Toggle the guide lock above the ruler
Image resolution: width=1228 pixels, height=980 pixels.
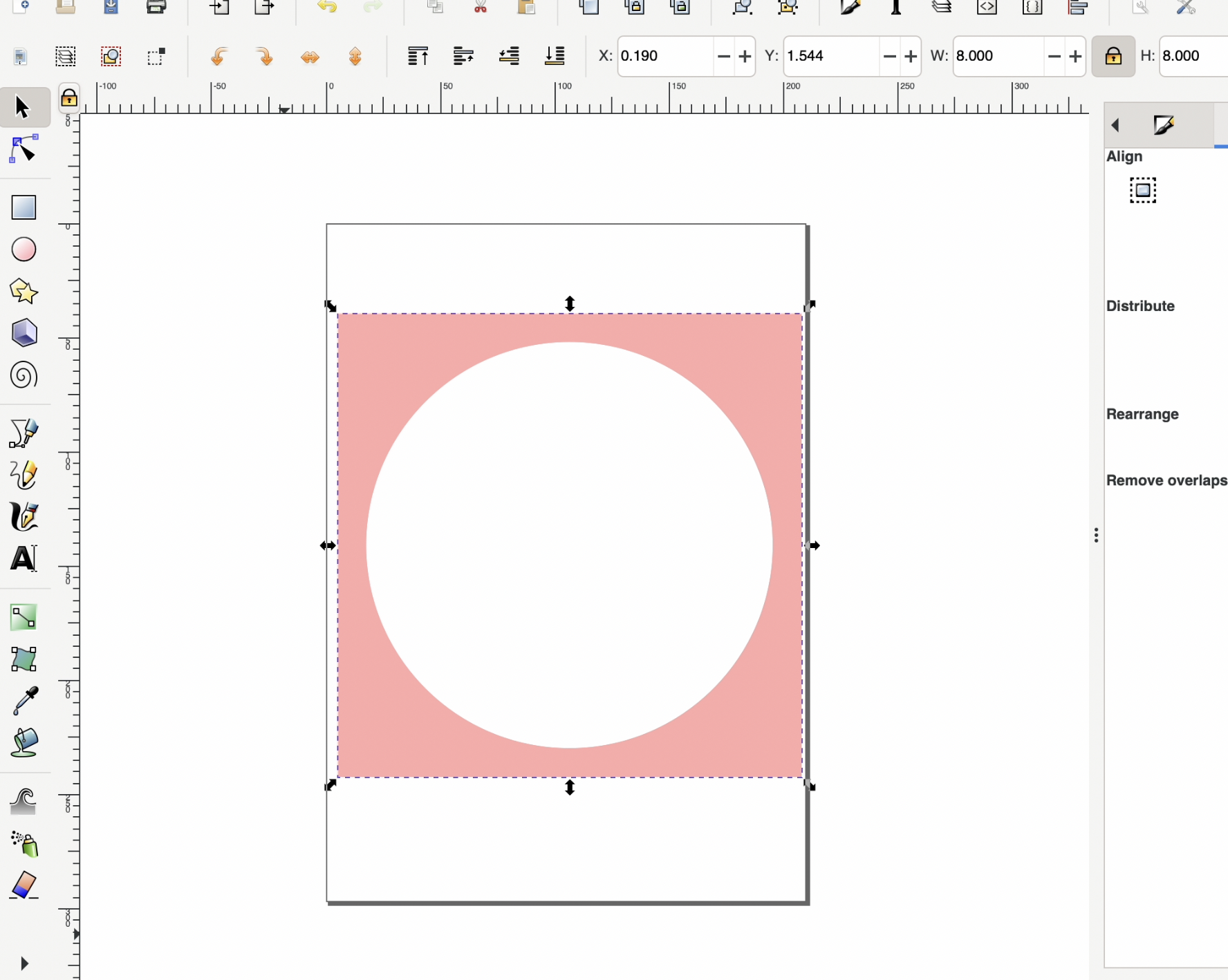69,98
